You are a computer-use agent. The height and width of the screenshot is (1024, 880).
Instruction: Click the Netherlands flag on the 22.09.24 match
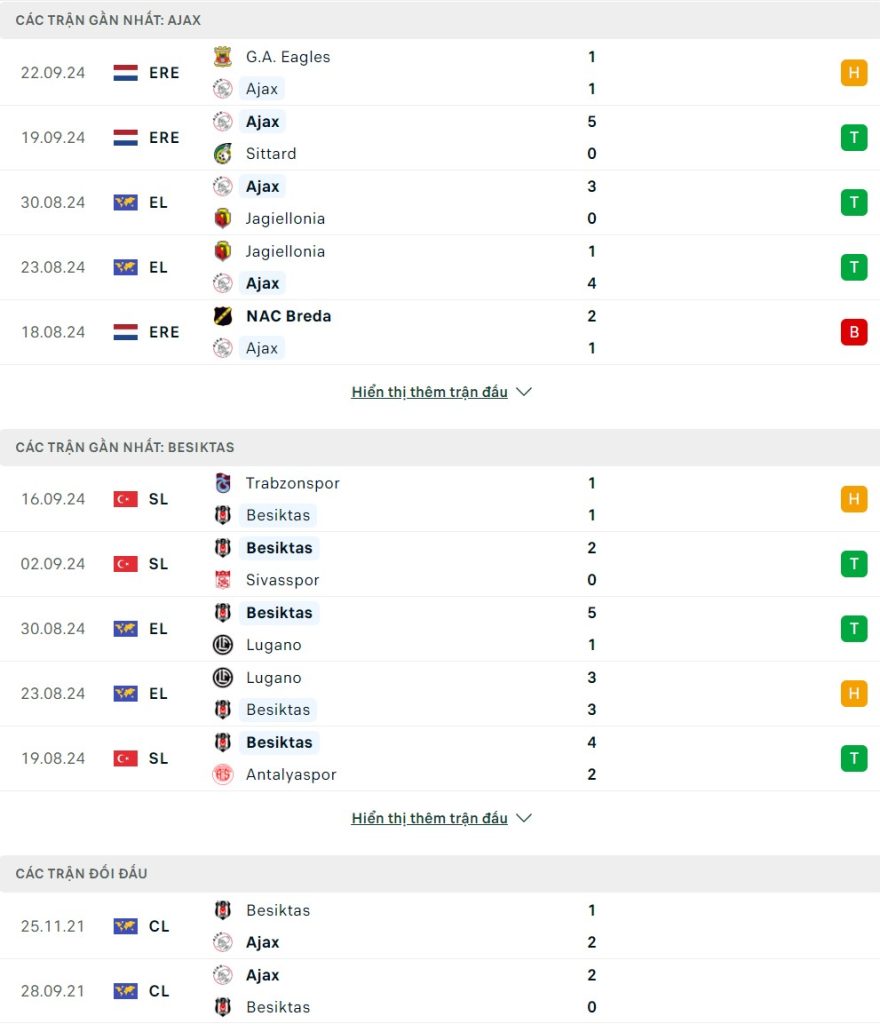(x=125, y=72)
